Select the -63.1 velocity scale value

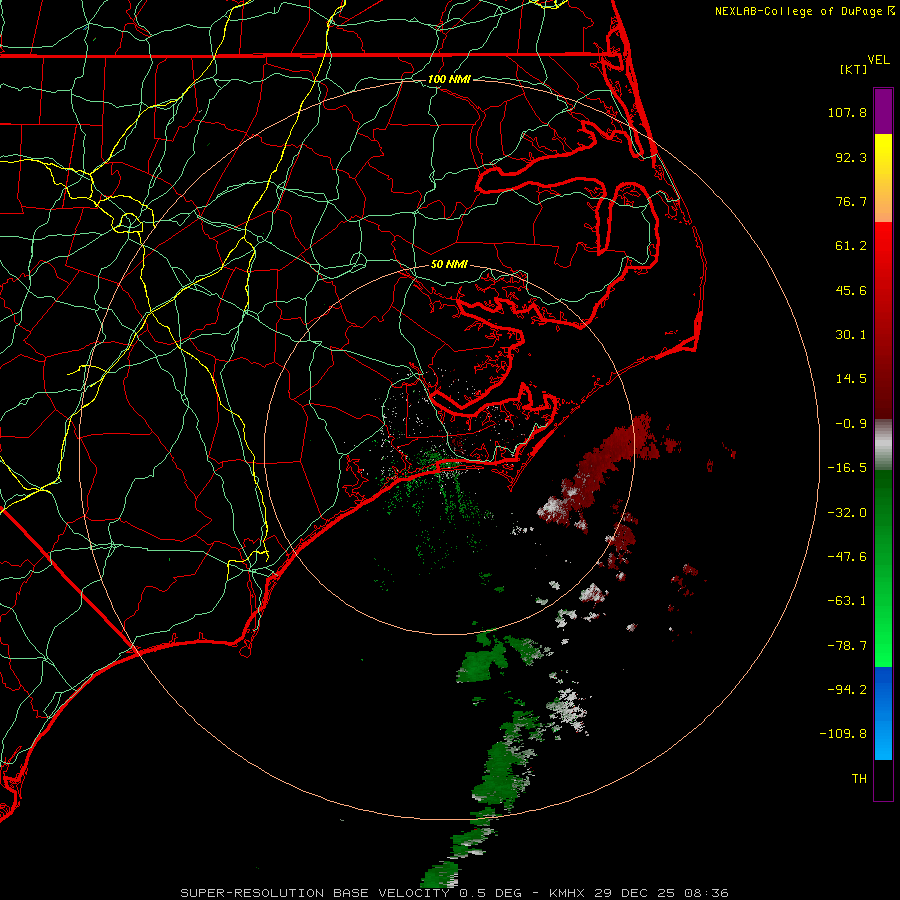click(x=847, y=601)
